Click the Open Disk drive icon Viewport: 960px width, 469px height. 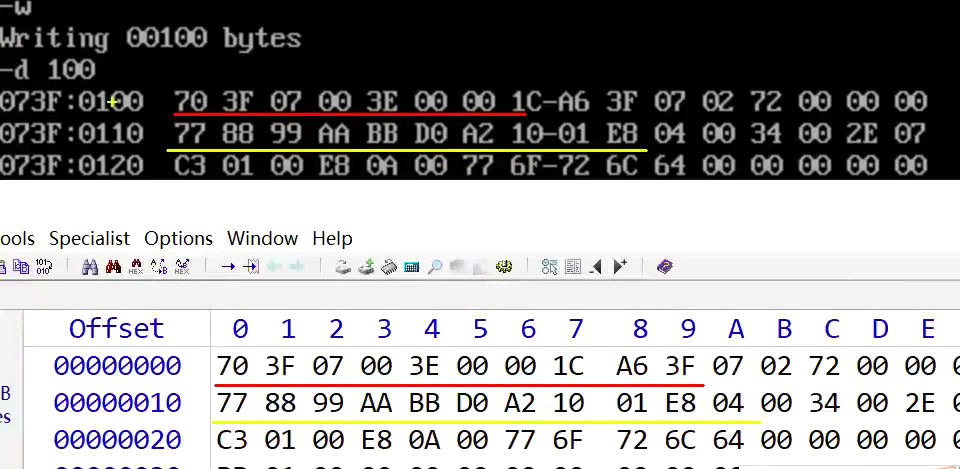pos(343,267)
